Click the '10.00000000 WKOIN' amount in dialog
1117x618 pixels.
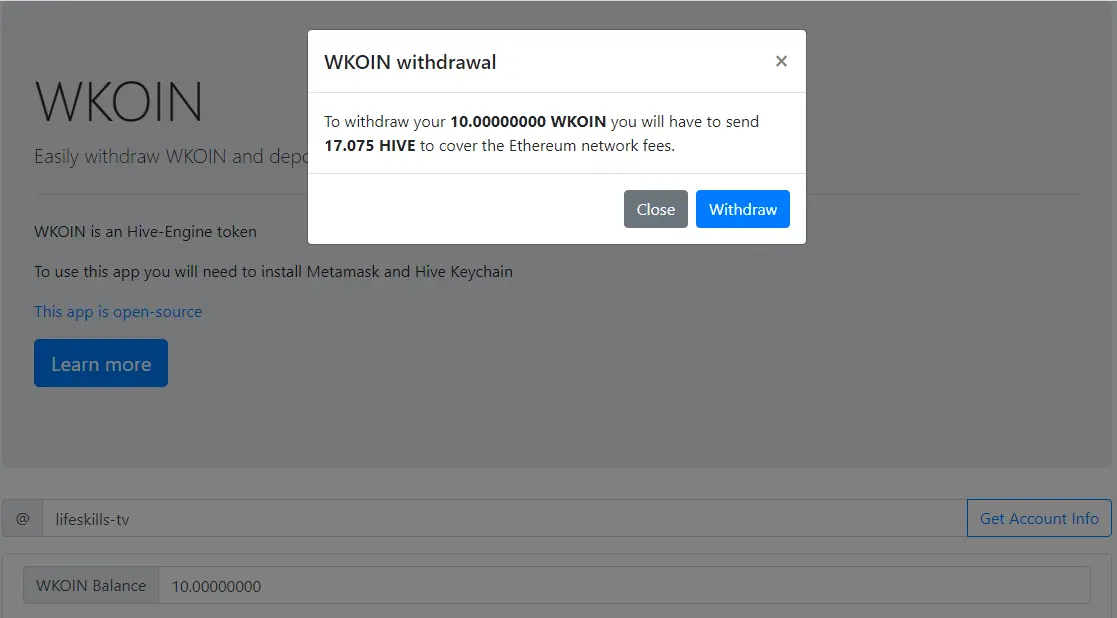[x=528, y=122]
